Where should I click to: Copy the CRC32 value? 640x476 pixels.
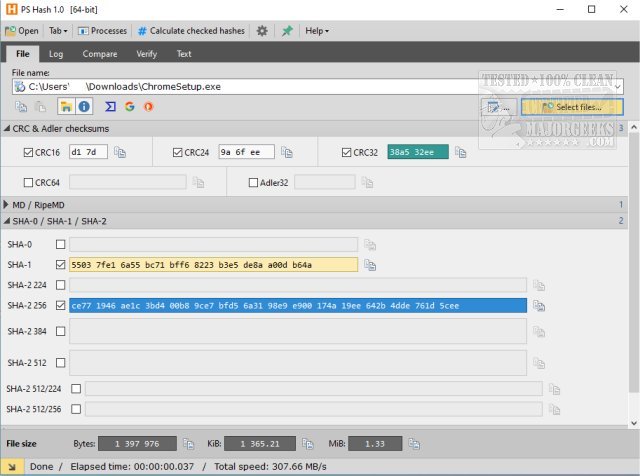click(x=460, y=152)
